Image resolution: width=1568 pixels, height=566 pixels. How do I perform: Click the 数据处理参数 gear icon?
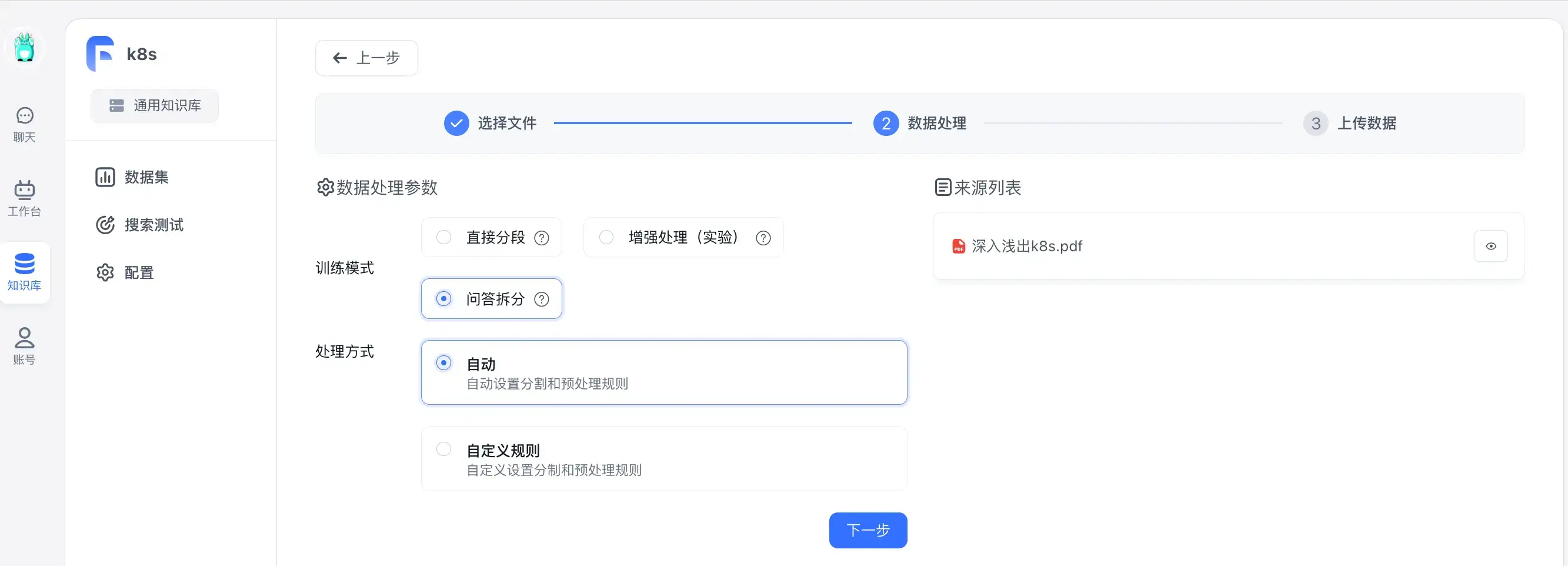pyautogui.click(x=325, y=188)
